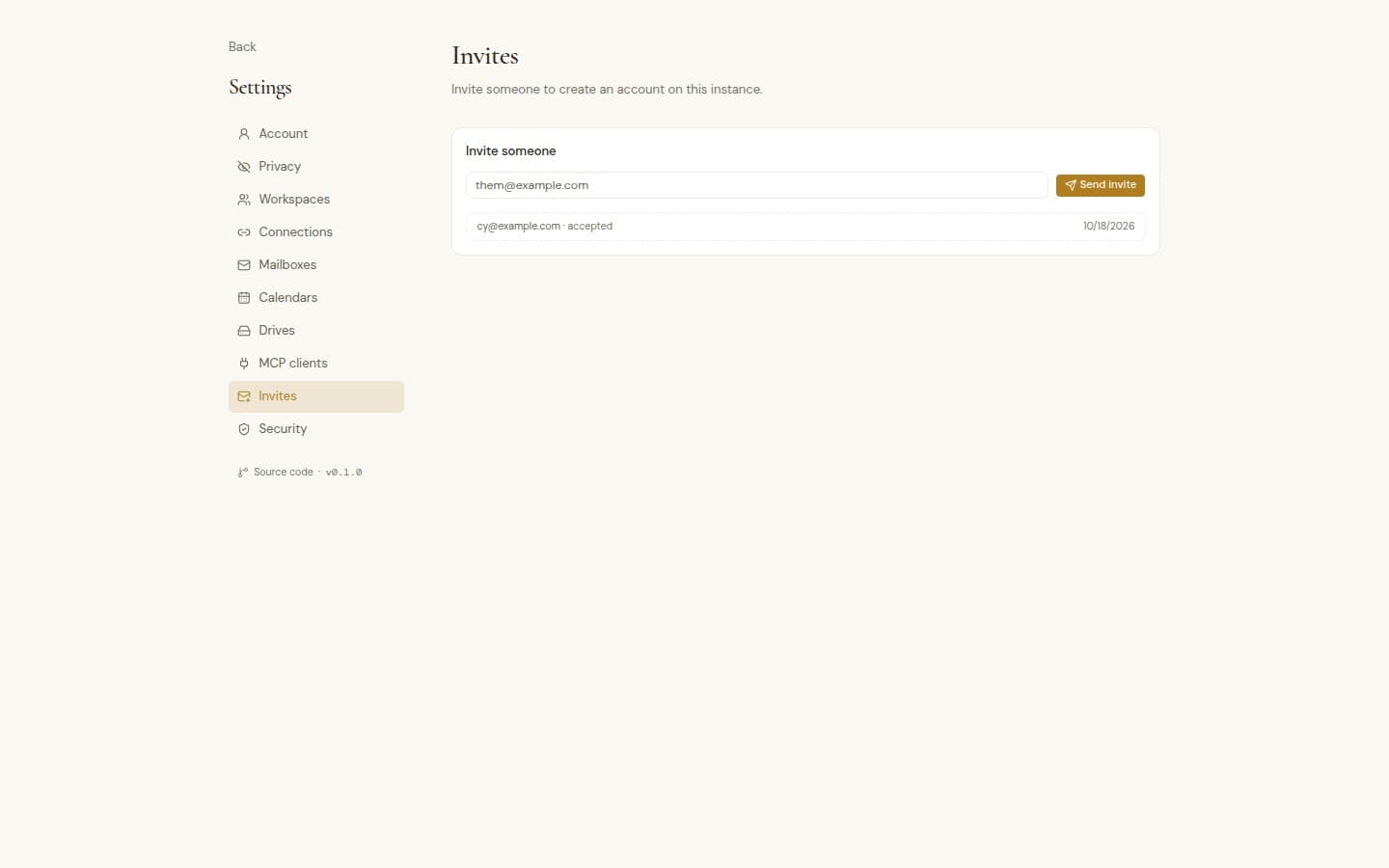This screenshot has width=1389, height=868.
Task: Open the Source code link
Action: pos(284,473)
